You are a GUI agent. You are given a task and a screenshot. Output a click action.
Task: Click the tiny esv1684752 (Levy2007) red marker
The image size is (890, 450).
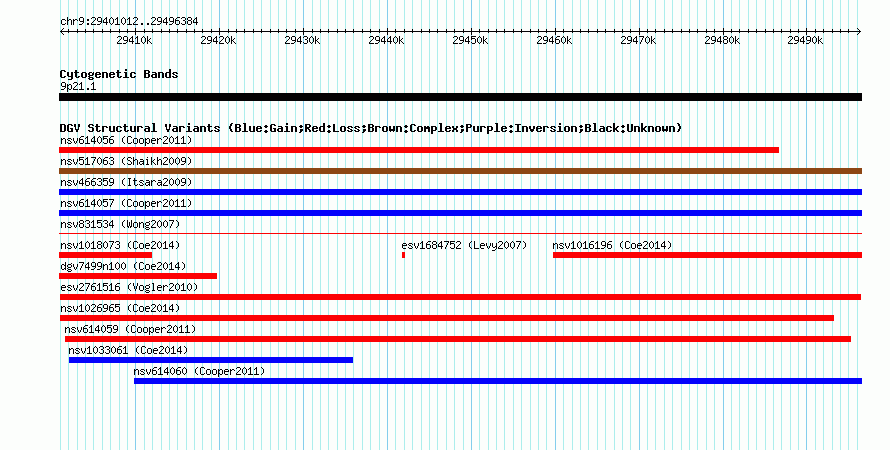pyautogui.click(x=404, y=255)
